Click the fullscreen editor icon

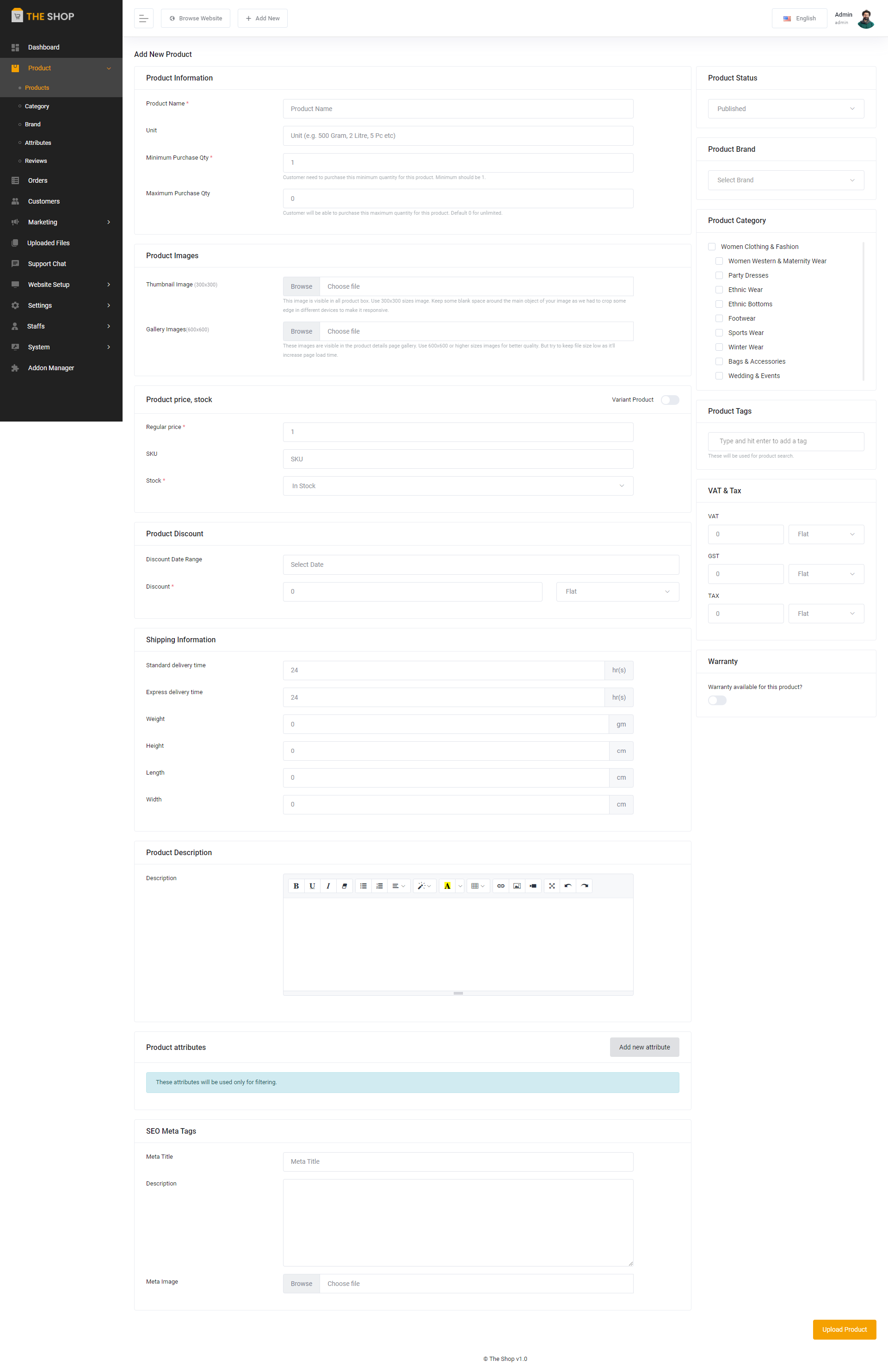(x=551, y=886)
